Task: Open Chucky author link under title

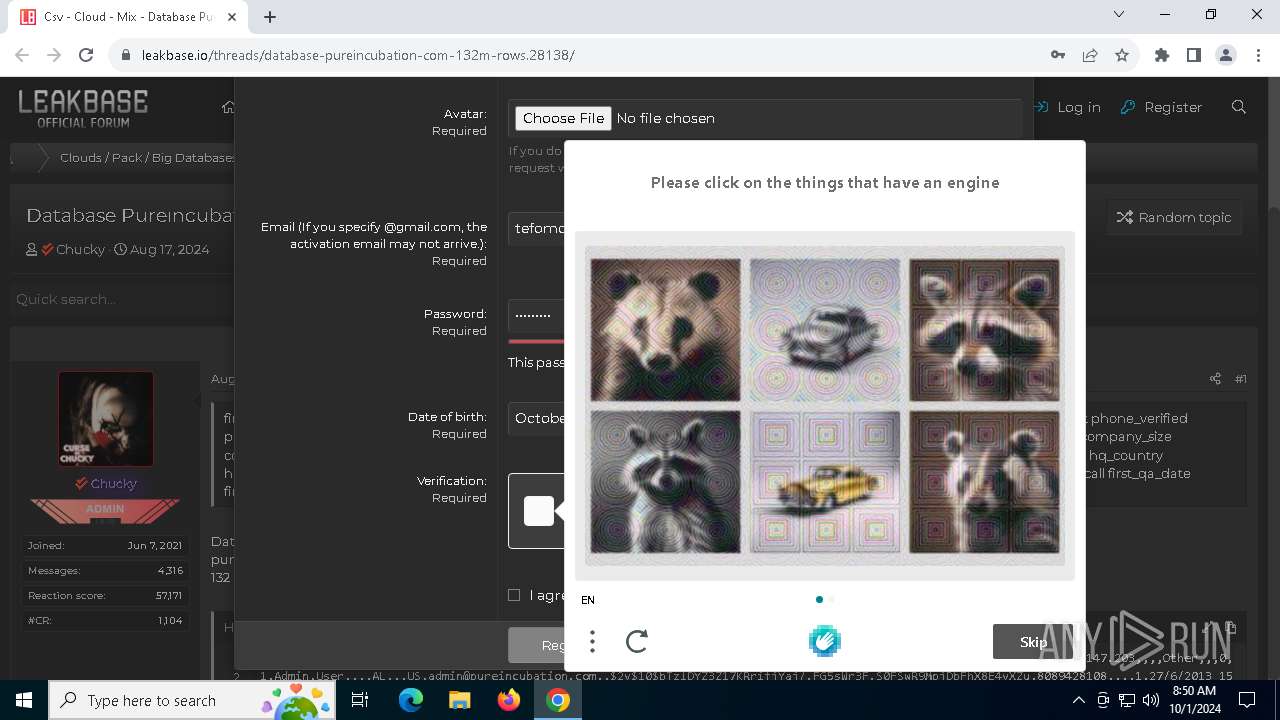Action: [81, 249]
